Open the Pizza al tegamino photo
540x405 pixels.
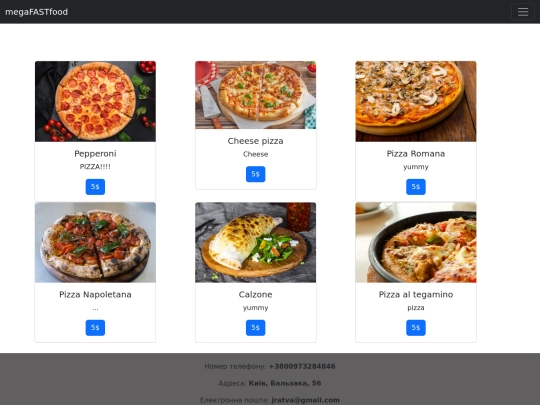tap(416, 242)
